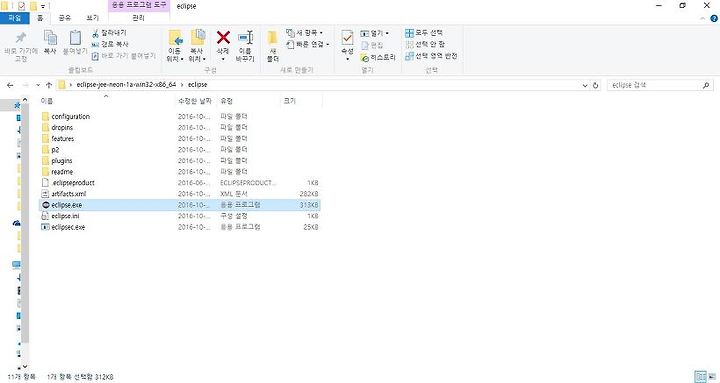
Task: Open the Manage (관리) application tools tab
Action: coord(138,18)
